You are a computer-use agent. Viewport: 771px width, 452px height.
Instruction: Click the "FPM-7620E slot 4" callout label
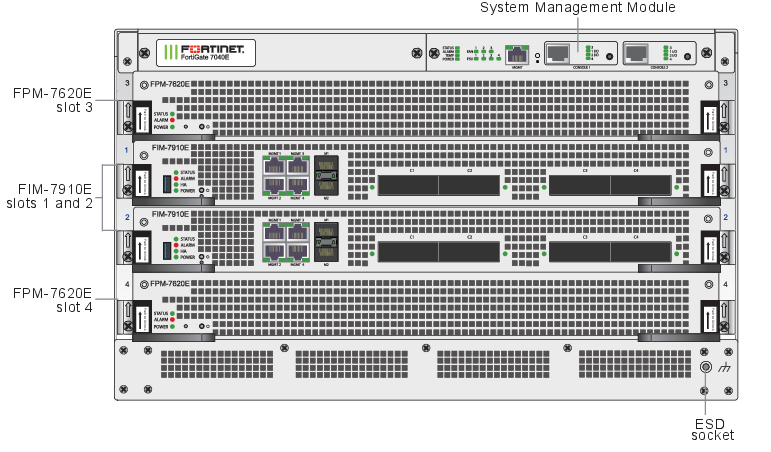[x=53, y=300]
